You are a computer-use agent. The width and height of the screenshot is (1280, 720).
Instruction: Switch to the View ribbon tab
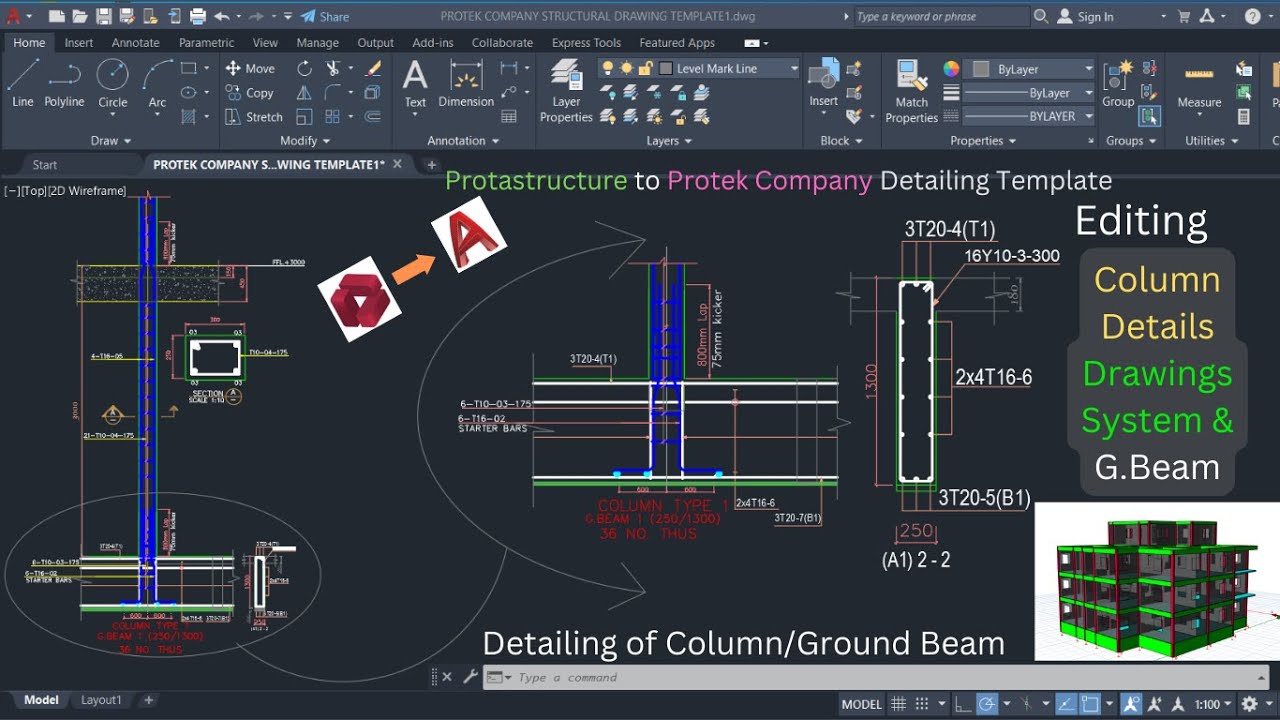(x=265, y=43)
